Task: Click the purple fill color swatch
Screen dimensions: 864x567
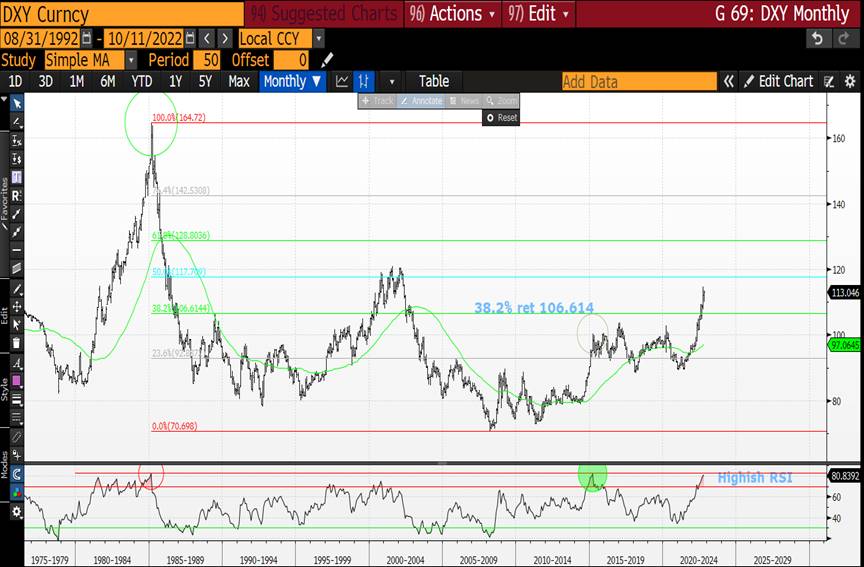Action: (17, 381)
